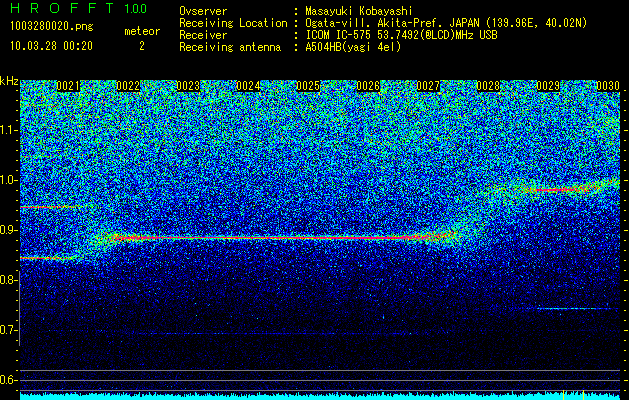Click the short echo trace near 0.95 kHz
Viewport: 629px width, 400px height.
pos(50,207)
